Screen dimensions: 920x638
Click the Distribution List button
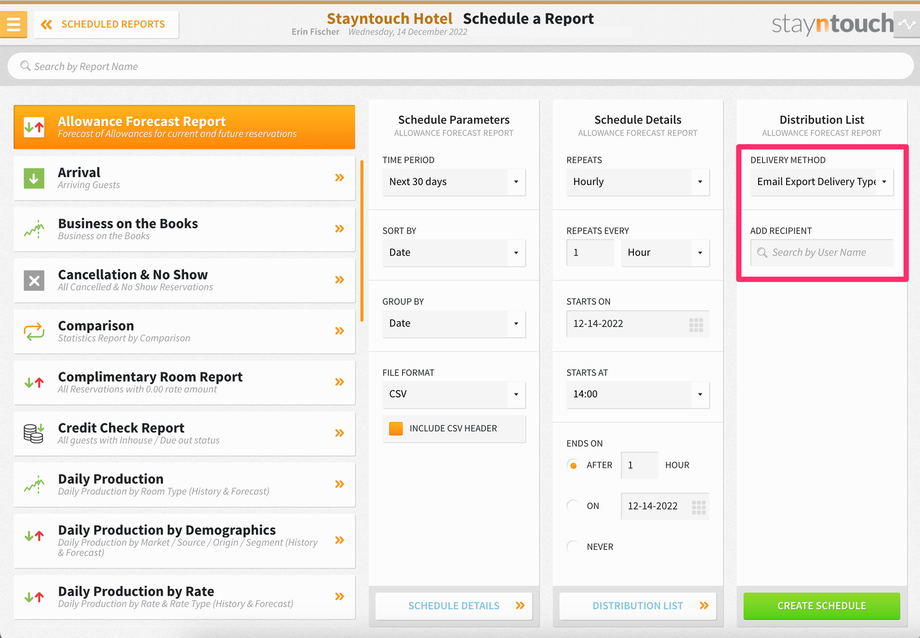point(638,606)
